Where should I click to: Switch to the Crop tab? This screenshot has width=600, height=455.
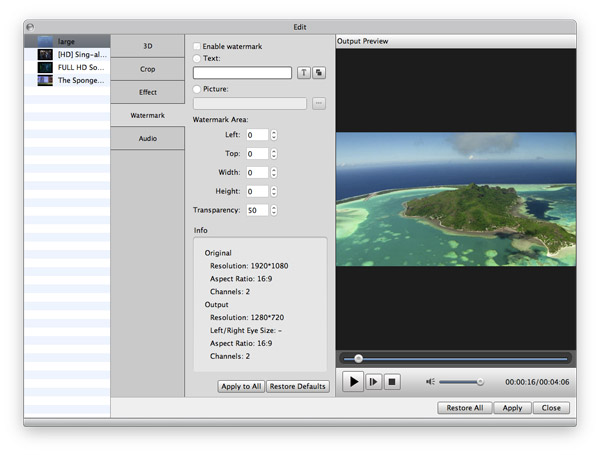pyautogui.click(x=148, y=69)
